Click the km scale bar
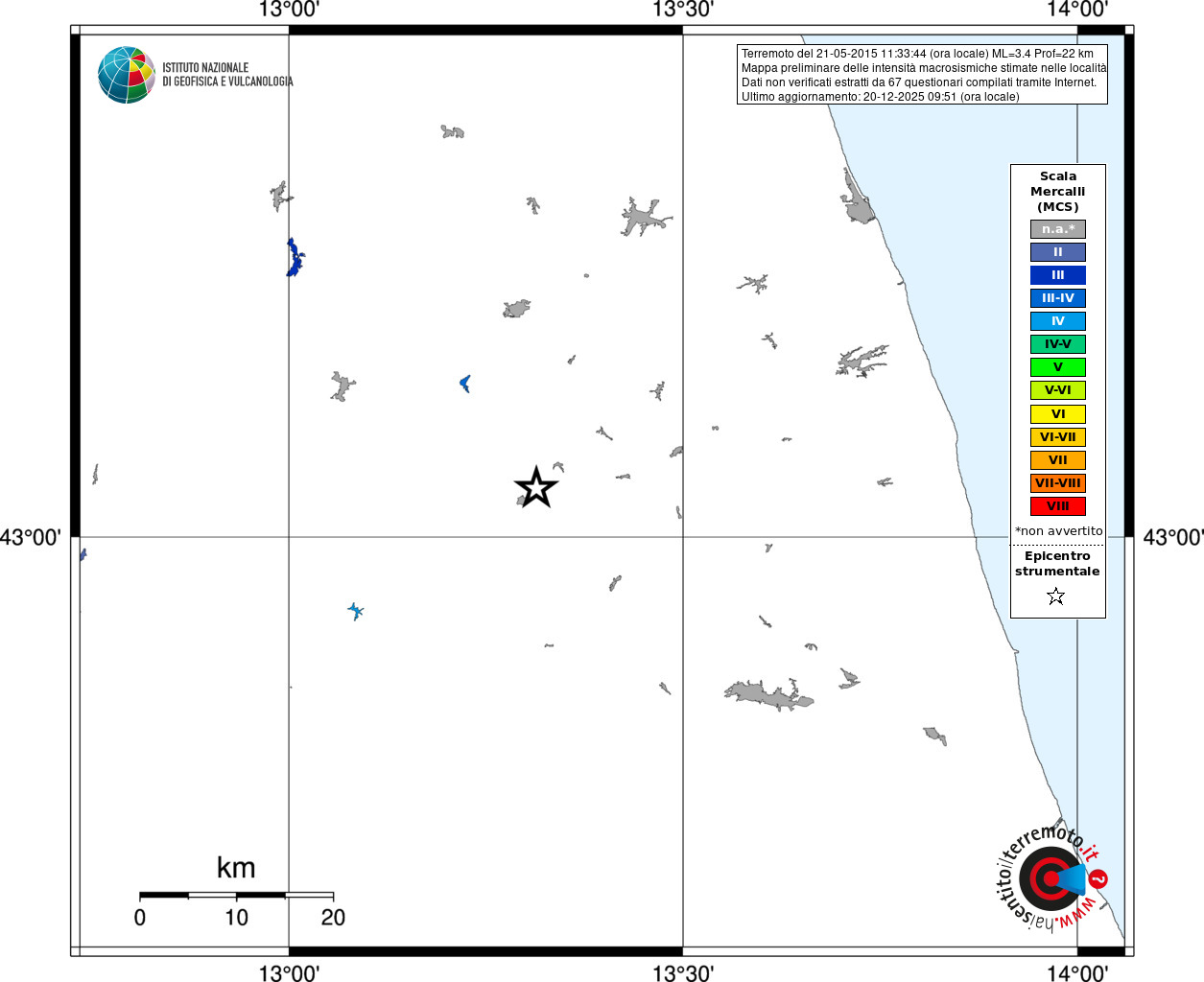The height and width of the screenshot is (982, 1204). (236, 895)
